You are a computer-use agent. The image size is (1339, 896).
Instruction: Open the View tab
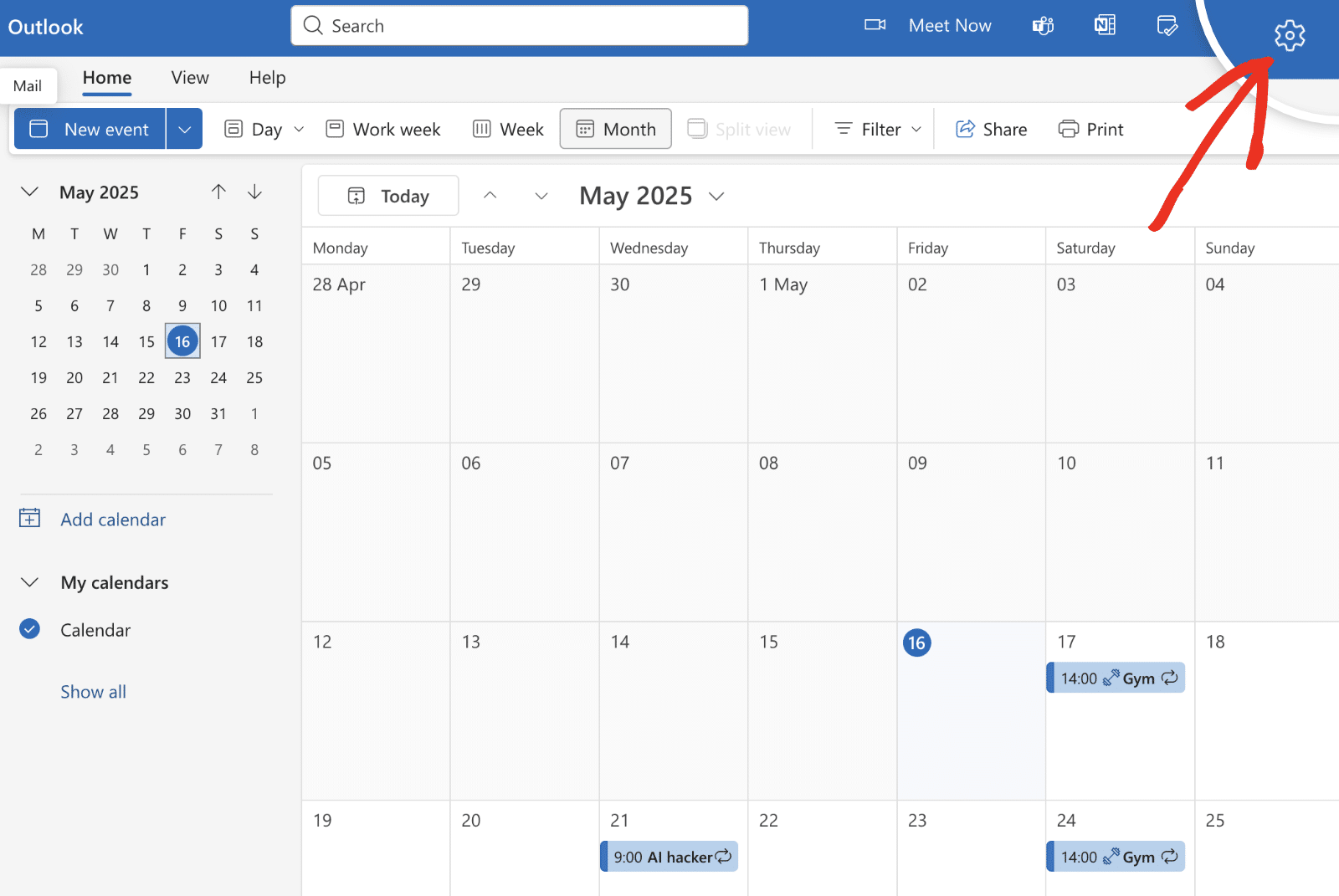point(190,78)
